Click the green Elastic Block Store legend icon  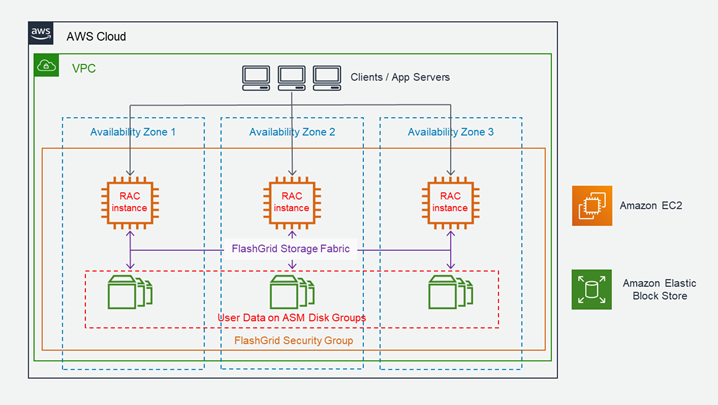(x=592, y=290)
